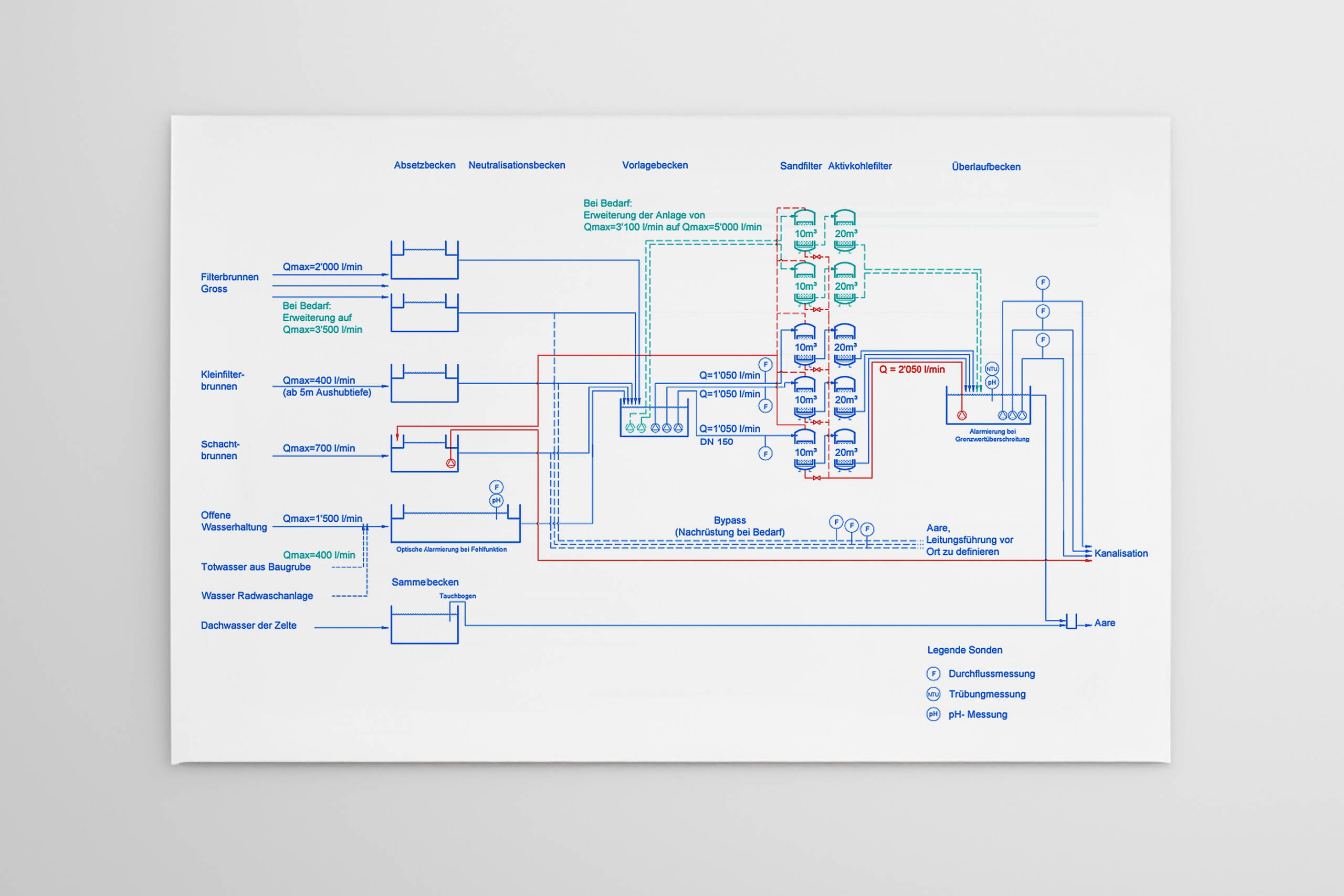Click the Aare outflow label near the Tauchbogen
Image resolution: width=1344 pixels, height=896 pixels.
tap(1105, 623)
